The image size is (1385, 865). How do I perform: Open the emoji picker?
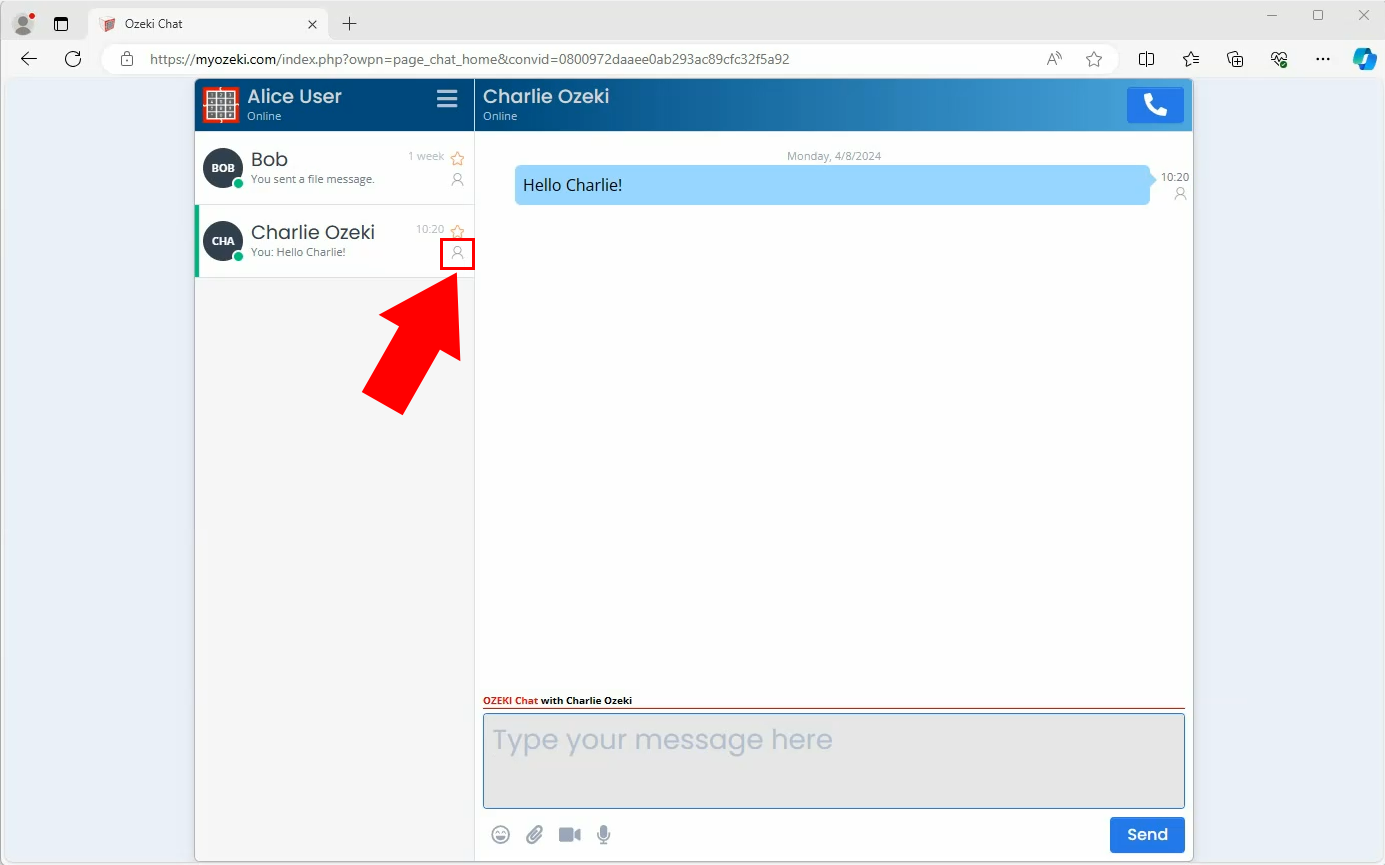[501, 834]
